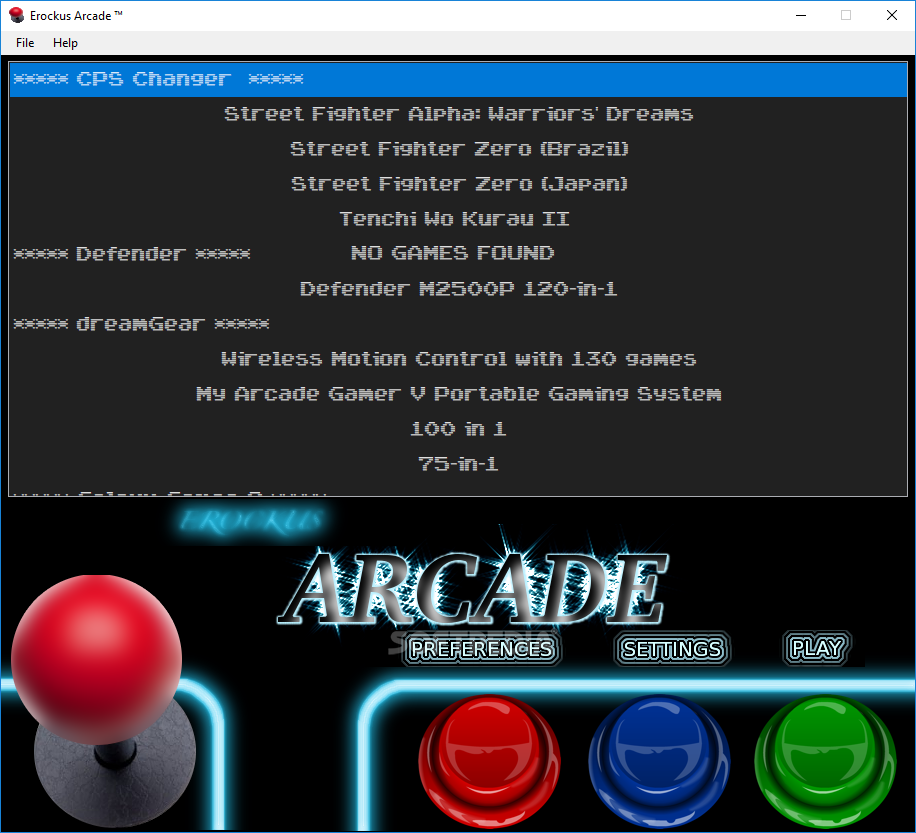Viewport: 916px width, 833px height.
Task: Click the blue arcade button
Action: (659, 761)
